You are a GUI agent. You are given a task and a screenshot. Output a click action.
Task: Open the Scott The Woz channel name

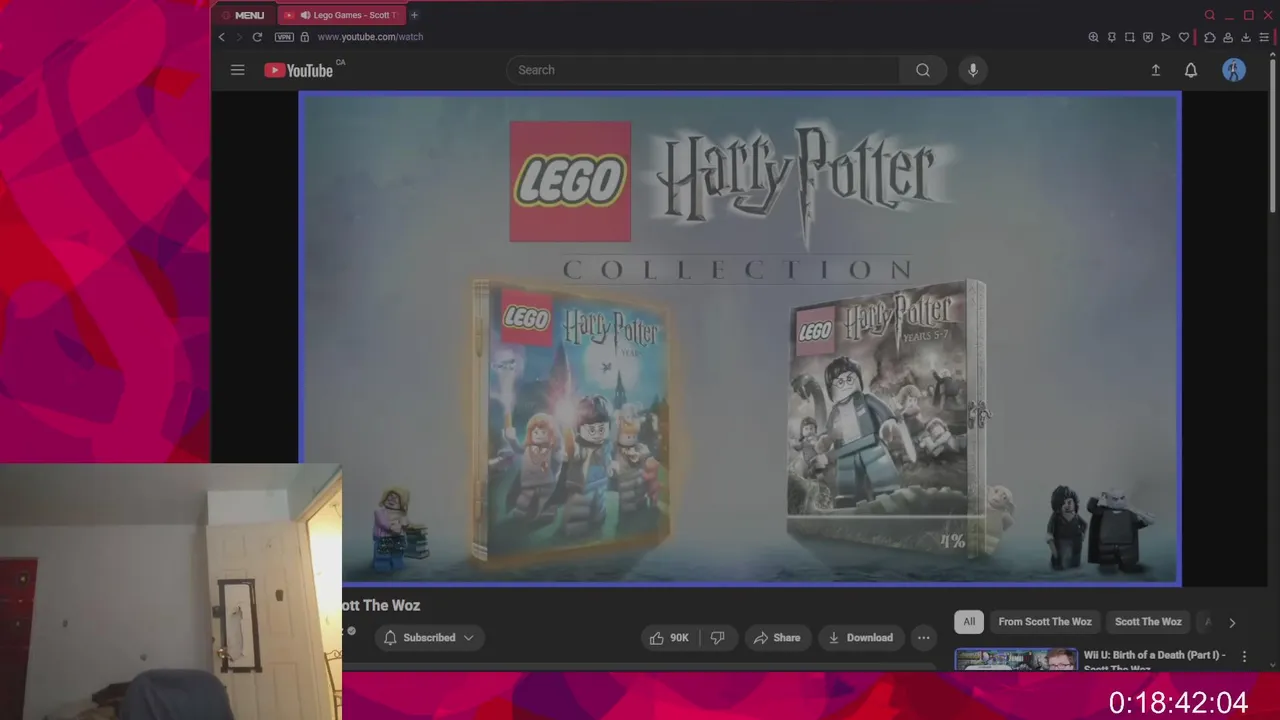coord(381,605)
